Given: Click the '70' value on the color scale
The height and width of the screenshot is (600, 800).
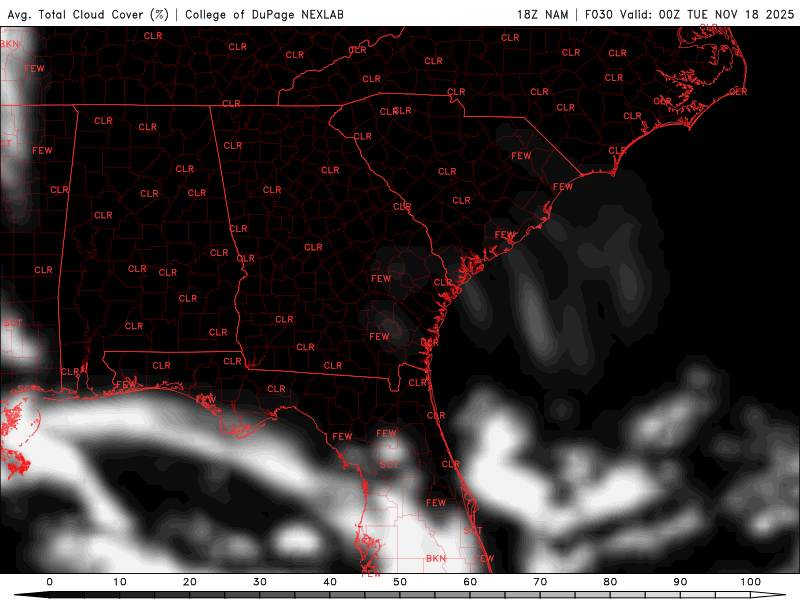Looking at the screenshot, I should tap(540, 582).
